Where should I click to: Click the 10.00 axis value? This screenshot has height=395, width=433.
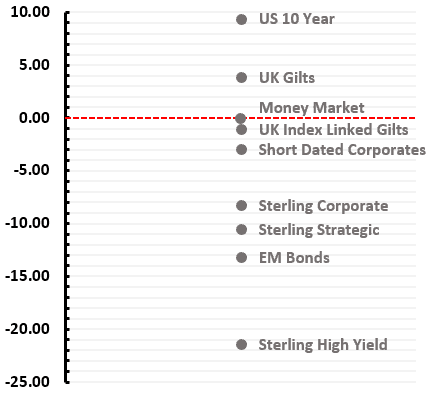point(30,12)
